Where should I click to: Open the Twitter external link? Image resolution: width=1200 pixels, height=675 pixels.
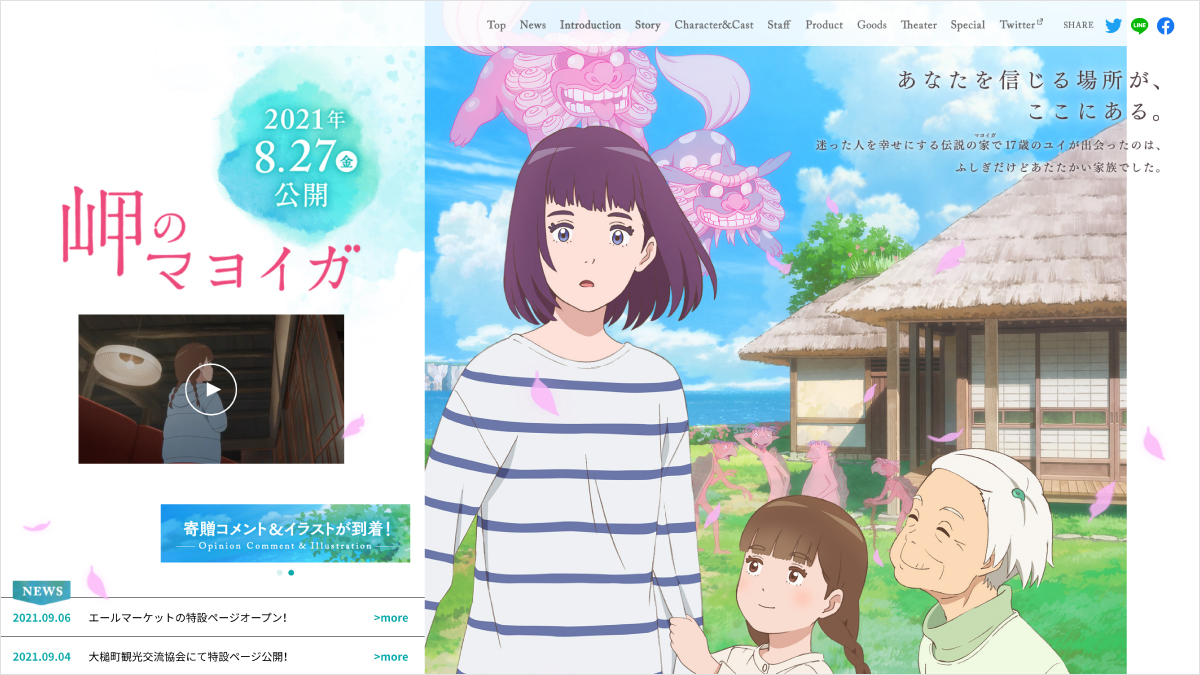(x=1021, y=25)
